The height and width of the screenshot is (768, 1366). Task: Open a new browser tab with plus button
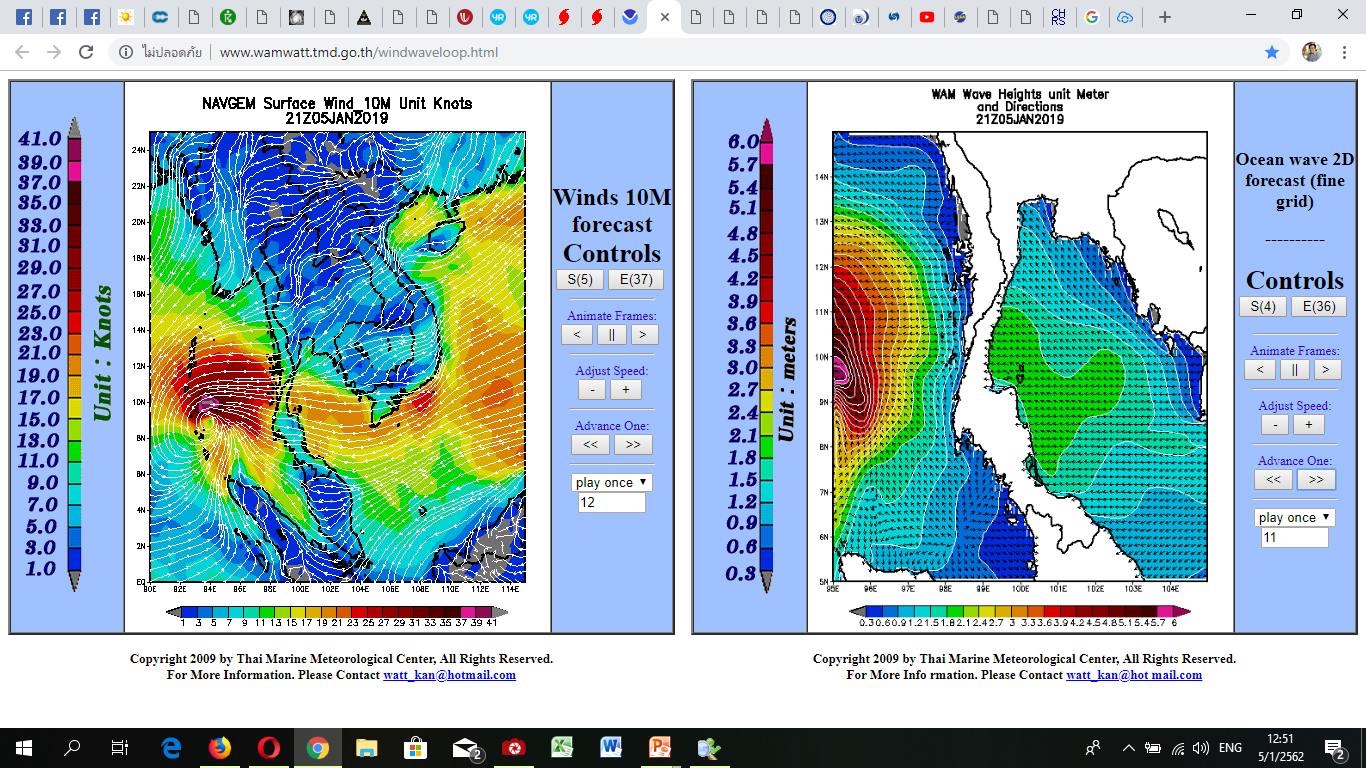(1164, 17)
